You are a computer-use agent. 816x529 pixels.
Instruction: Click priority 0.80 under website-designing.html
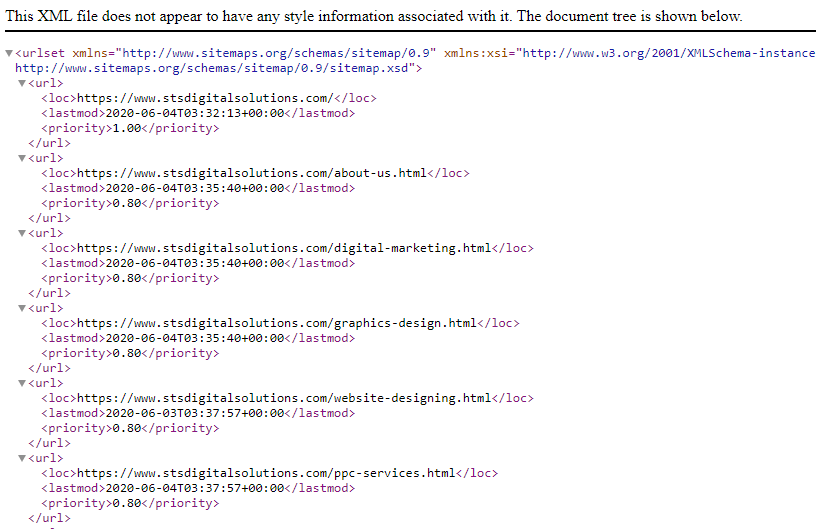pyautogui.click(x=126, y=428)
